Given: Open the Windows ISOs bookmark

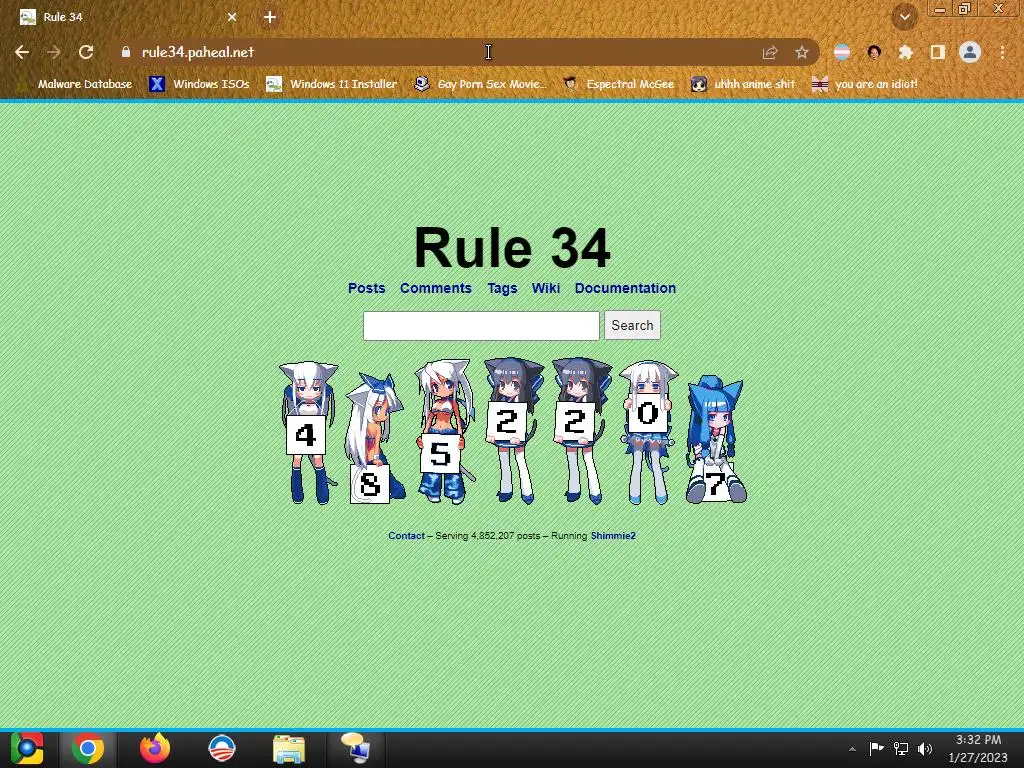Looking at the screenshot, I should click(199, 84).
